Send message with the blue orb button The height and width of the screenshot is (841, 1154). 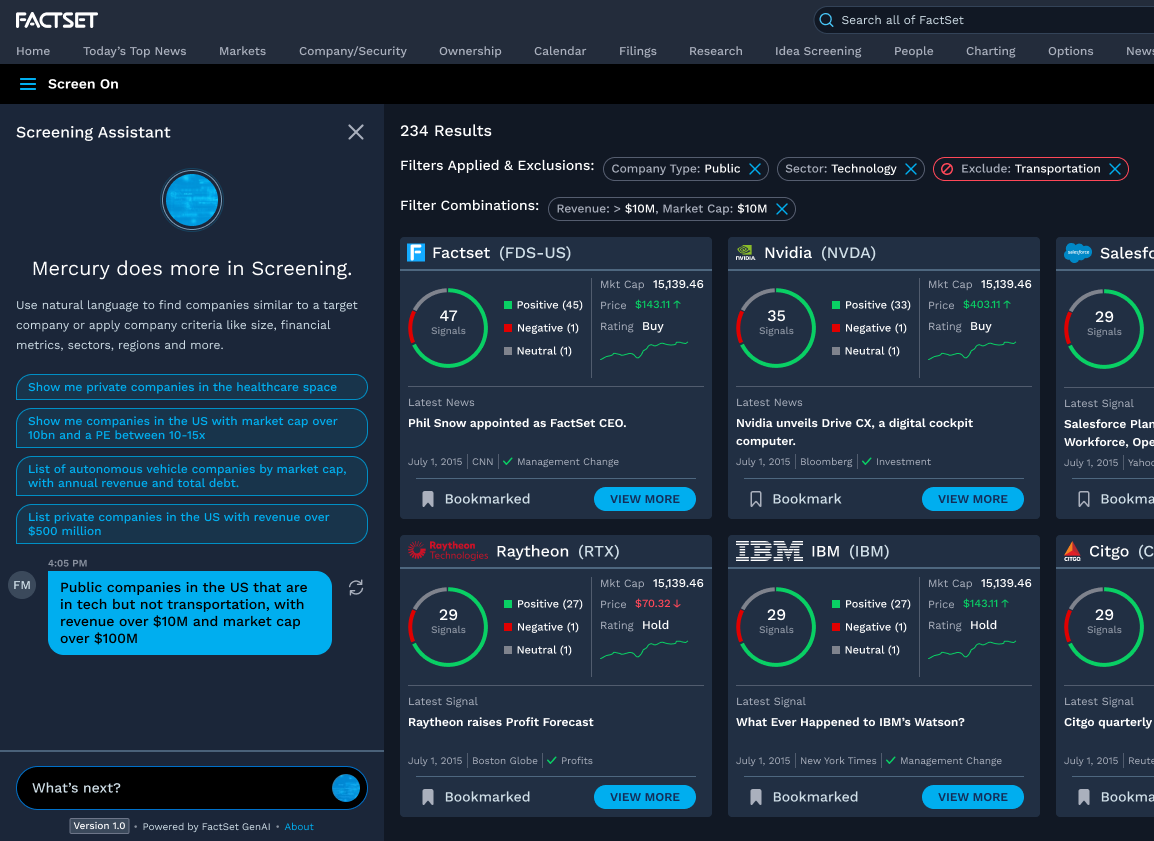click(346, 788)
